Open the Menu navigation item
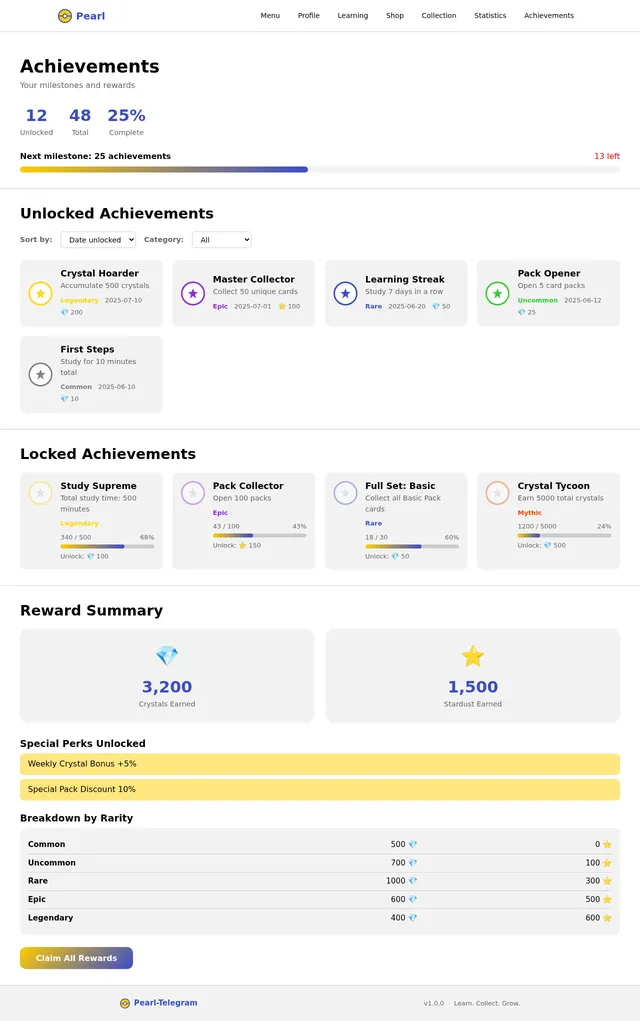The height and width of the screenshot is (1021, 640). click(270, 16)
